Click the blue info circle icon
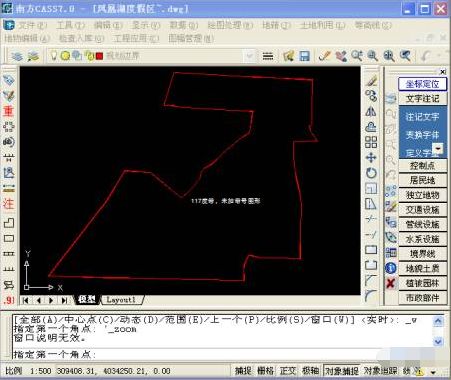 tap(391, 268)
